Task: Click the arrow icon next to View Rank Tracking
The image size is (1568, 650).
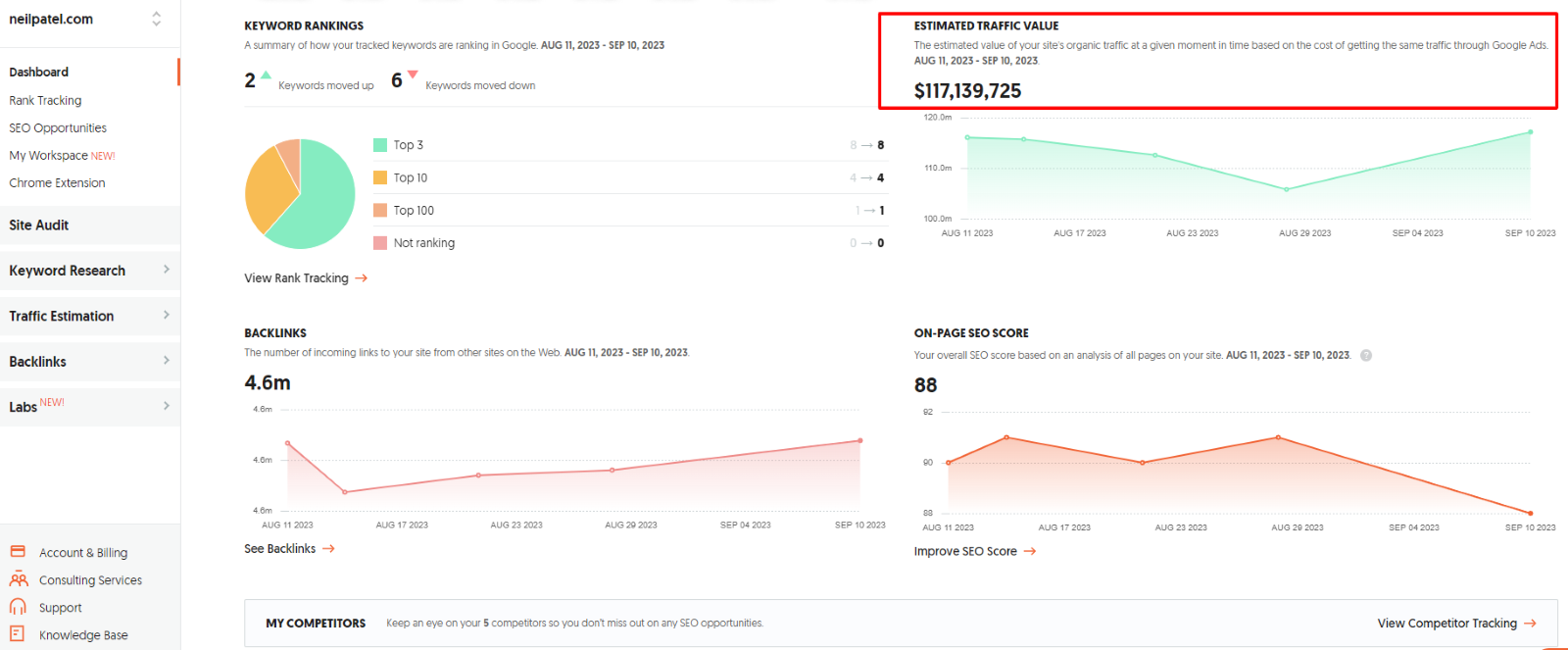Action: pos(362,278)
